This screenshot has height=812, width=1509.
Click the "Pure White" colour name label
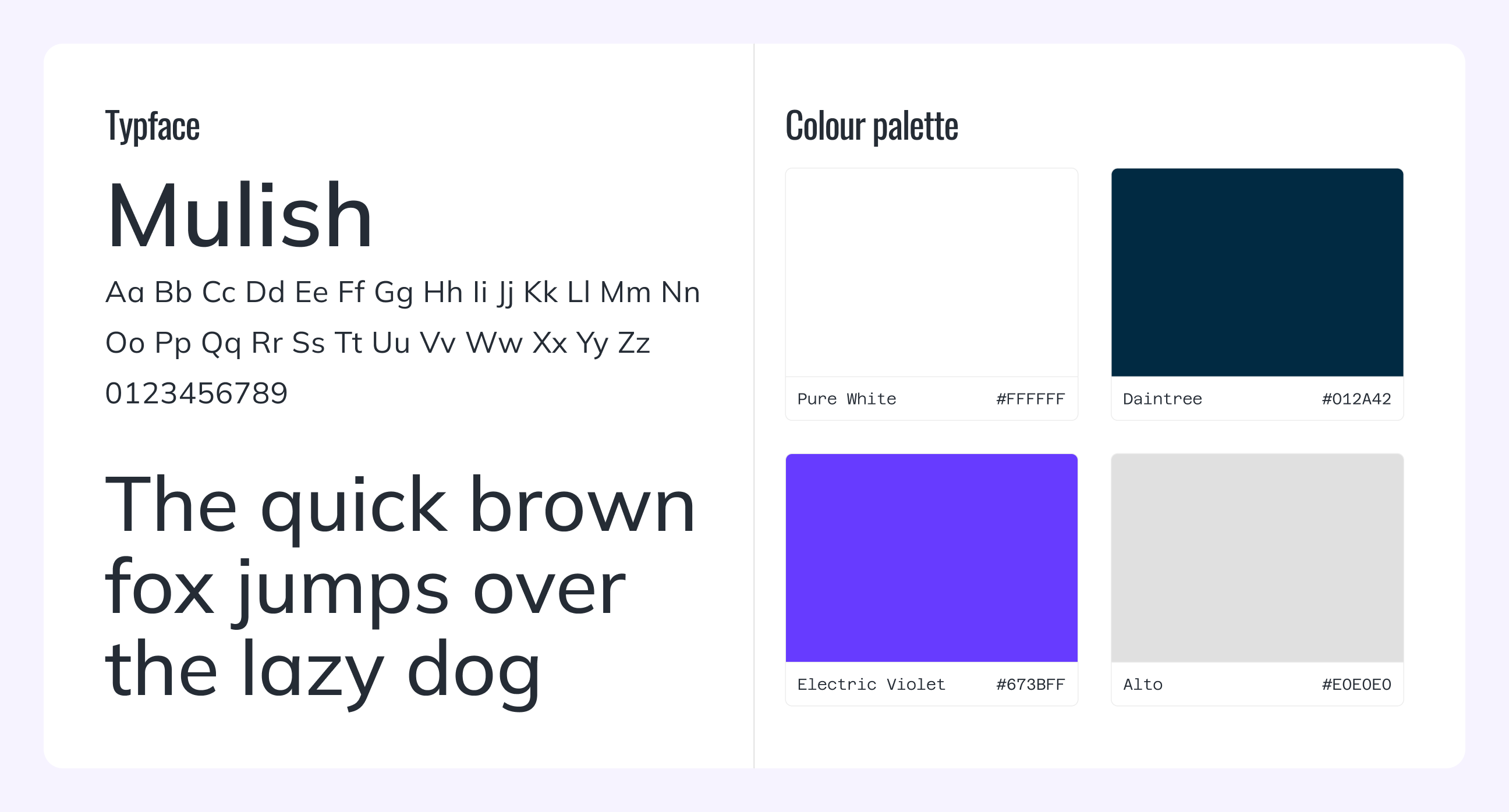pos(846,399)
